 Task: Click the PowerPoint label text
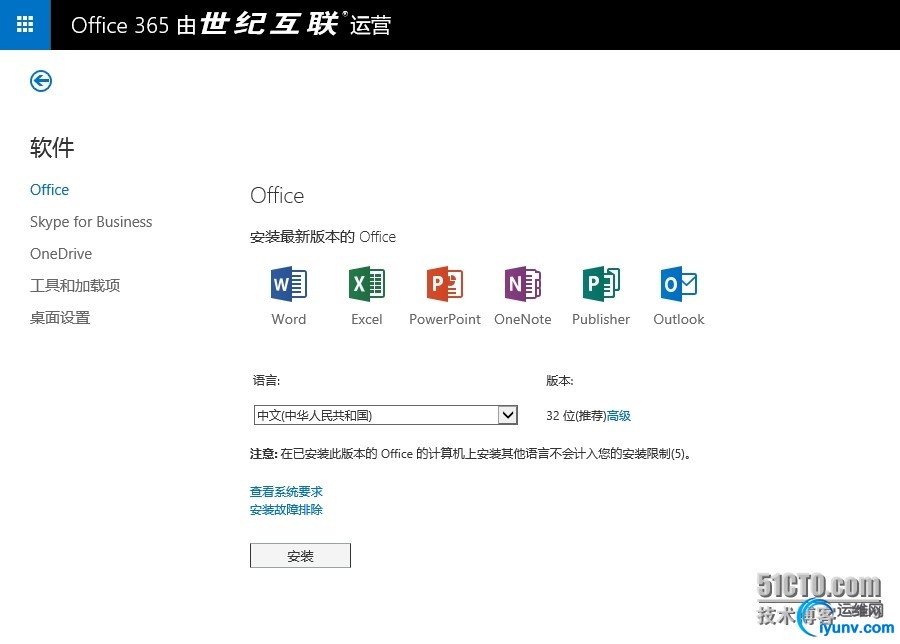click(x=445, y=319)
